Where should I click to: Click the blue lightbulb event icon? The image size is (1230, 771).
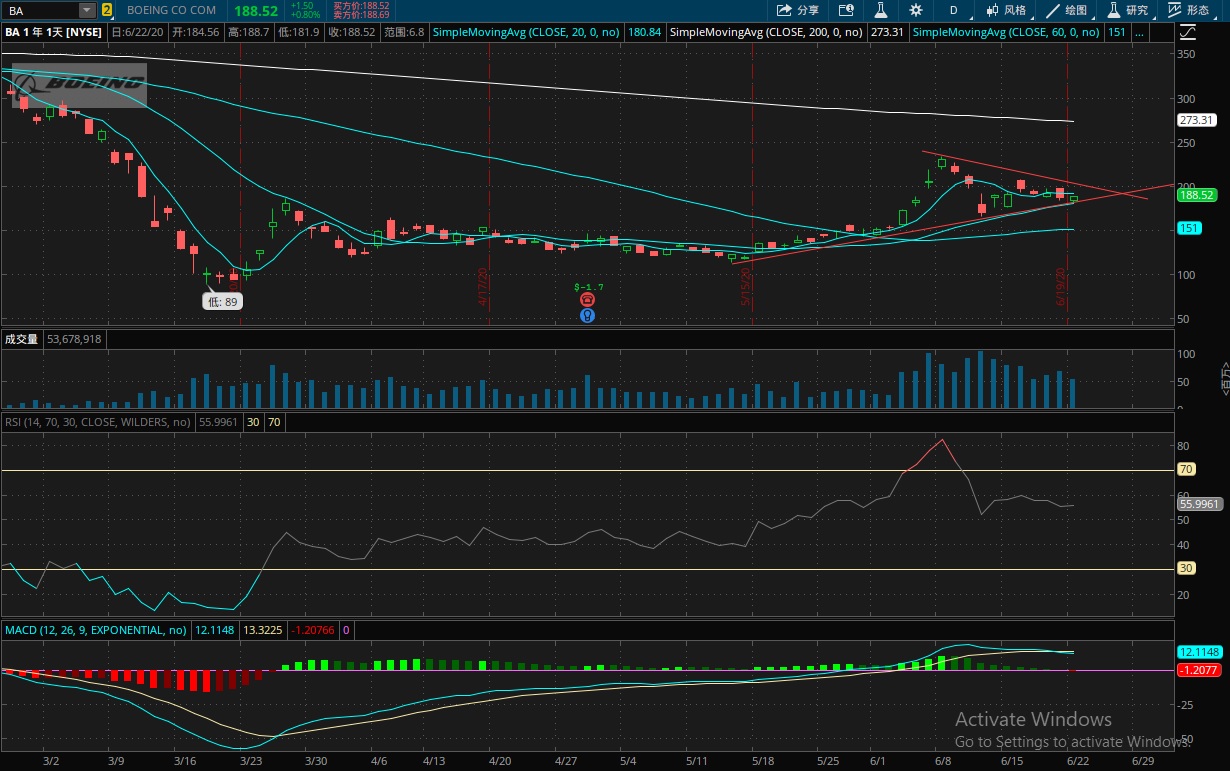[588, 315]
